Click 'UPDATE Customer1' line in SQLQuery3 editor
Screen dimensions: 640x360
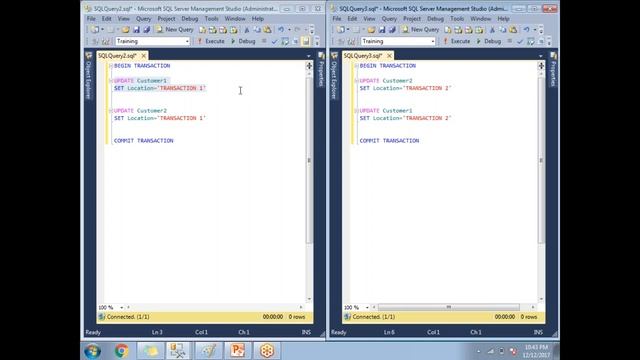pos(386,111)
